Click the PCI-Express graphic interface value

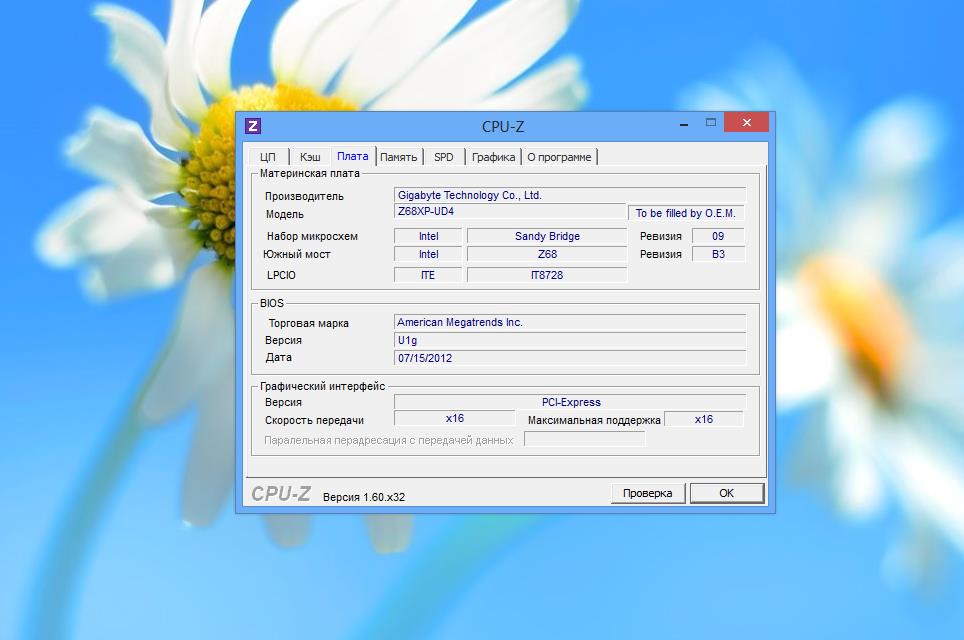[x=570, y=402]
